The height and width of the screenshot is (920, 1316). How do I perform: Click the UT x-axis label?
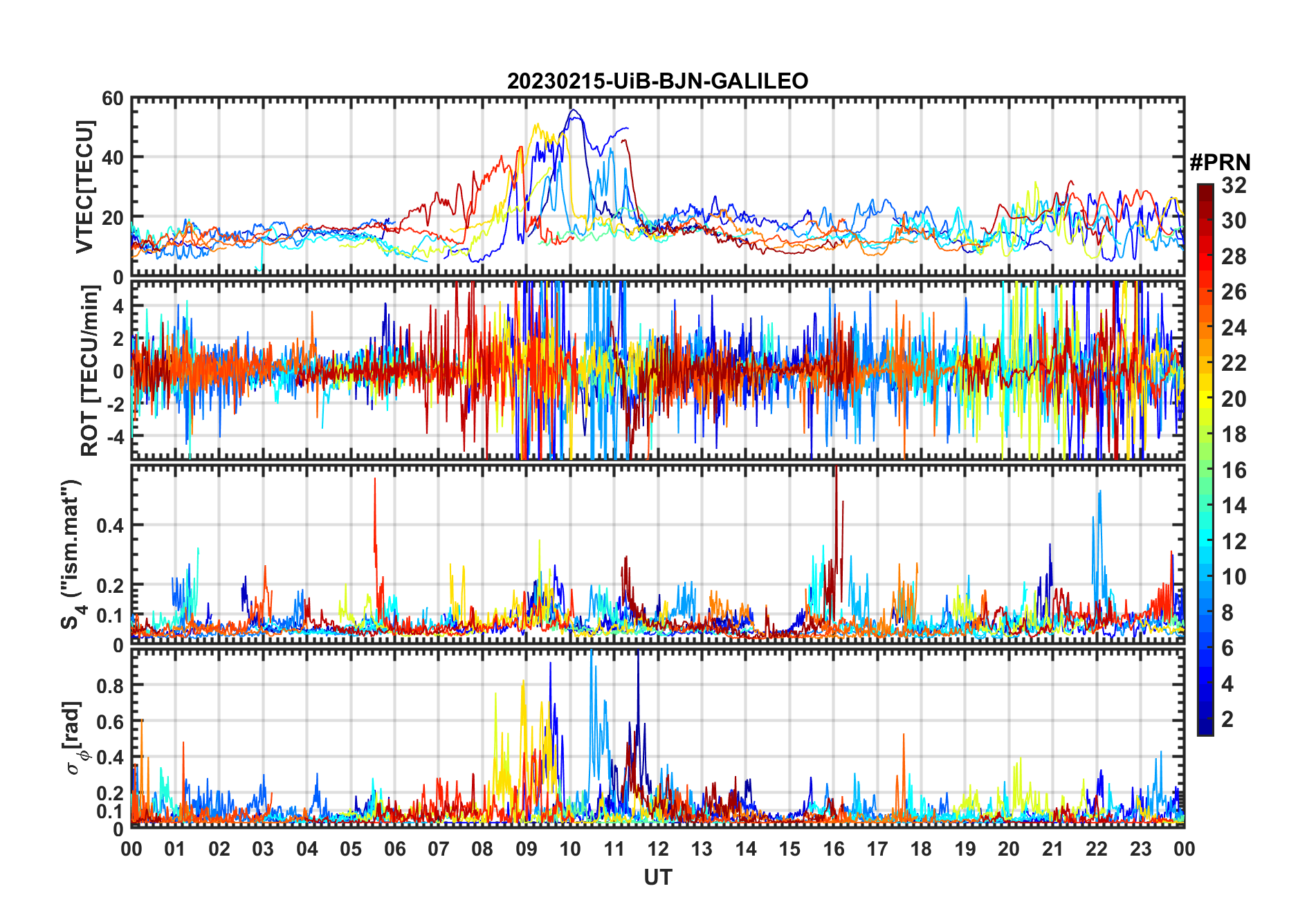(x=658, y=877)
